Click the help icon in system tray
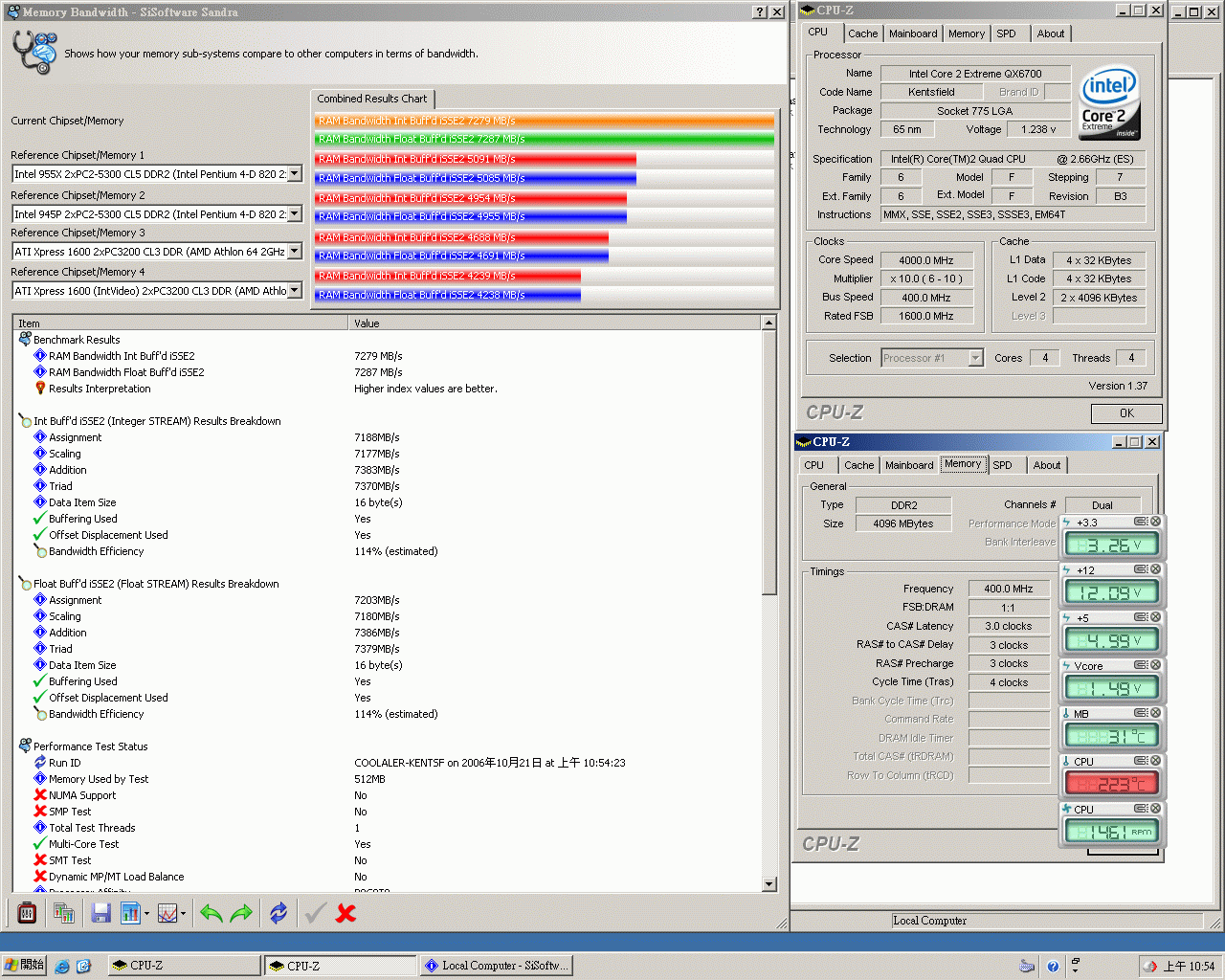The height and width of the screenshot is (980, 1225). tap(1053, 967)
